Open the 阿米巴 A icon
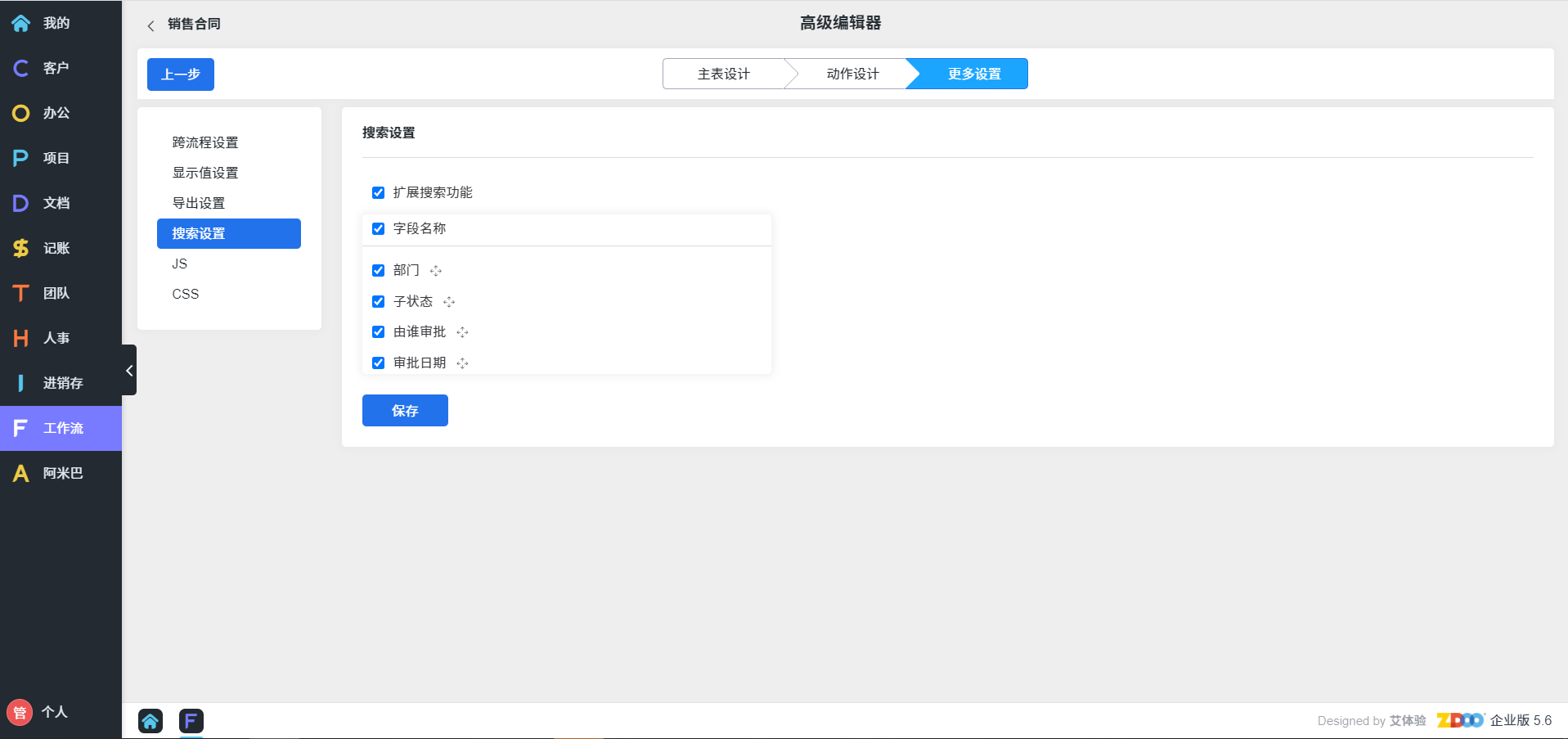The width and height of the screenshot is (1568, 739). 20,473
